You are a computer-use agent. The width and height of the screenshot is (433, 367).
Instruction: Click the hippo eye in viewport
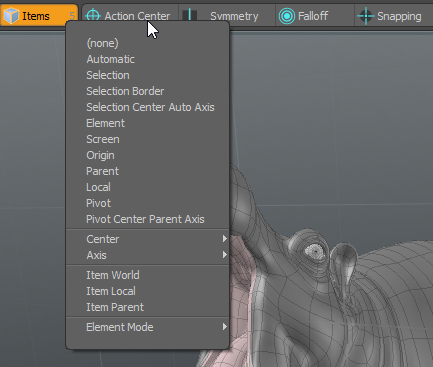pyautogui.click(x=314, y=251)
